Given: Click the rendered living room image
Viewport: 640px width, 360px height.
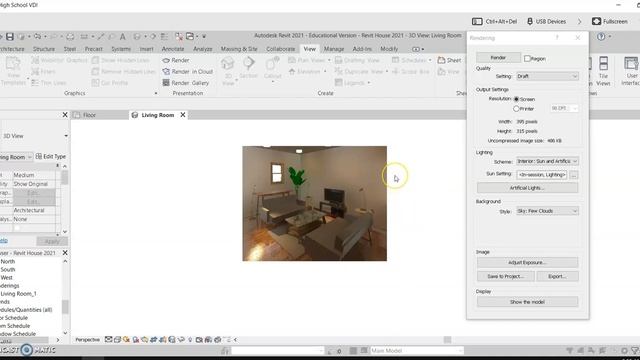Looking at the screenshot, I should (315, 203).
